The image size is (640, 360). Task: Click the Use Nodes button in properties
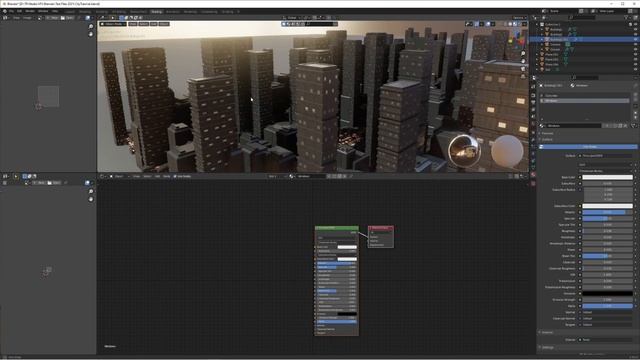point(589,147)
